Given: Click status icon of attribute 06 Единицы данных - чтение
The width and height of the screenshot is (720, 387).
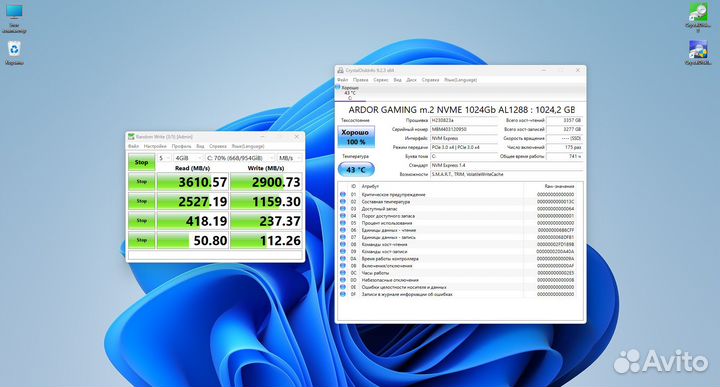Looking at the screenshot, I should (x=343, y=230).
